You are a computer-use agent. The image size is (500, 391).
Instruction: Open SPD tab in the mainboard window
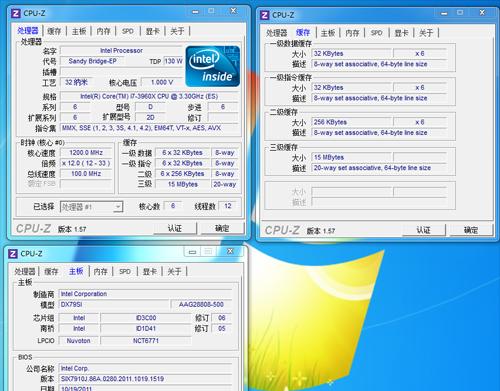click(125, 271)
